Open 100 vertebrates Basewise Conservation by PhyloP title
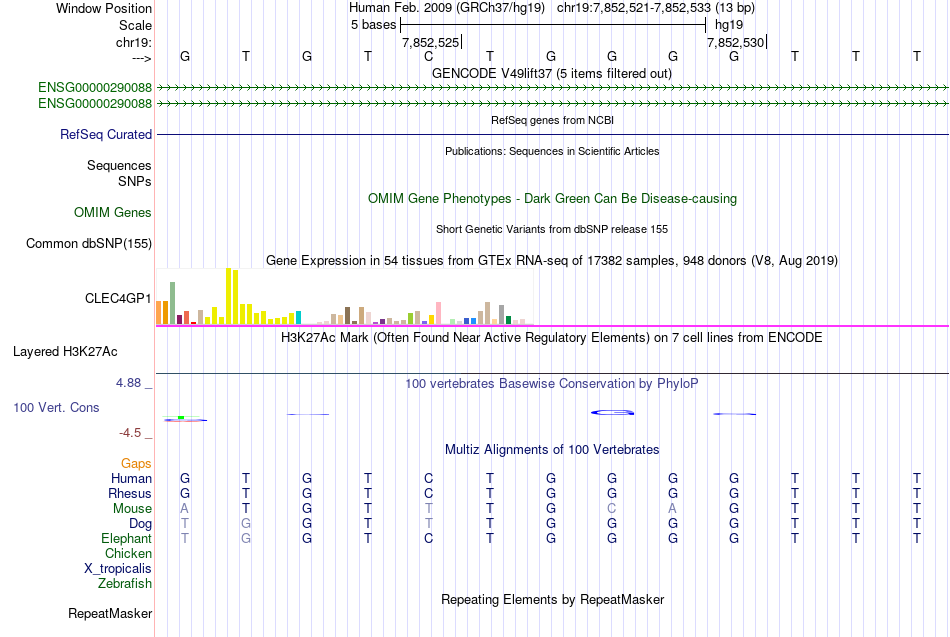Viewport: 950px width, 637px height. point(552,384)
